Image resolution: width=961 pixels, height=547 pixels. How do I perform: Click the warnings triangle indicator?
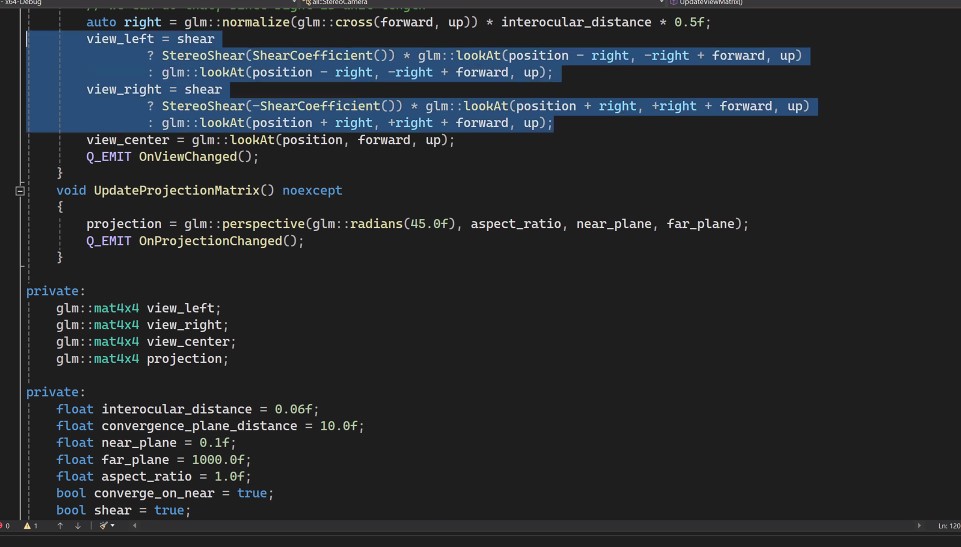pos(29,525)
